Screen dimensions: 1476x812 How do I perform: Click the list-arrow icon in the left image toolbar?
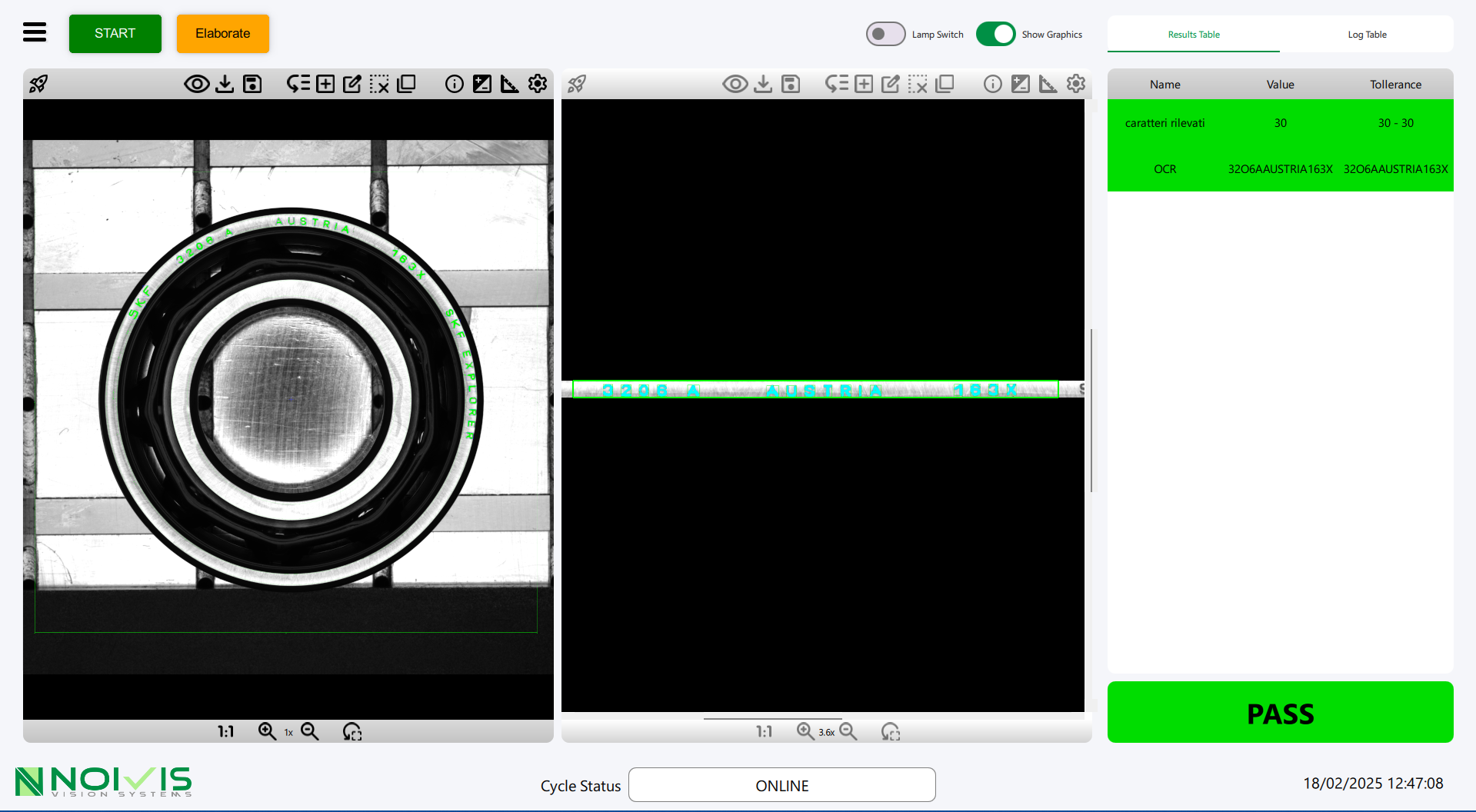click(x=298, y=84)
